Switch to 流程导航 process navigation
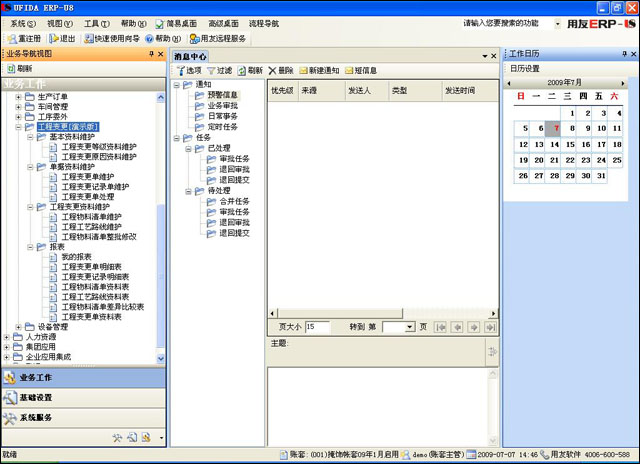Screen dimensions: 640x464 coord(264,24)
